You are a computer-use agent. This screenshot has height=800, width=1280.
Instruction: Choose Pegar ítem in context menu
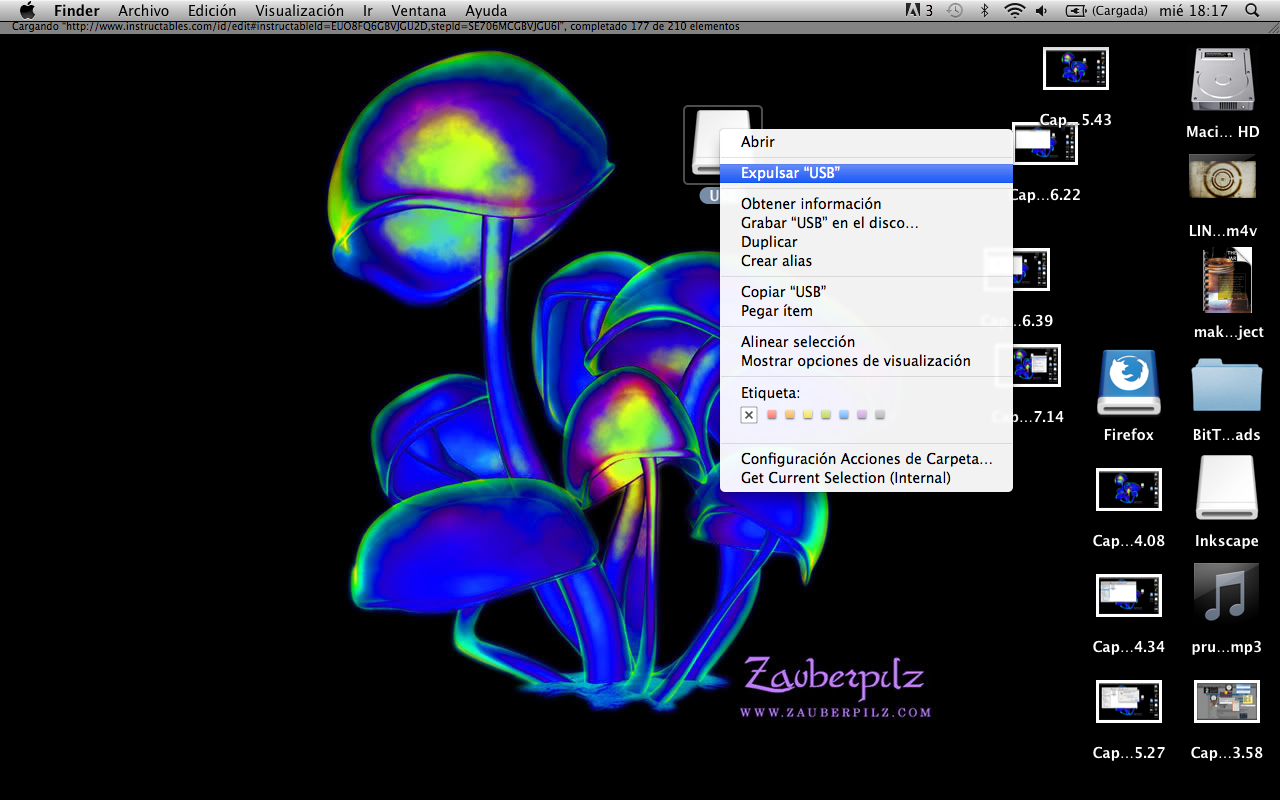point(866,311)
